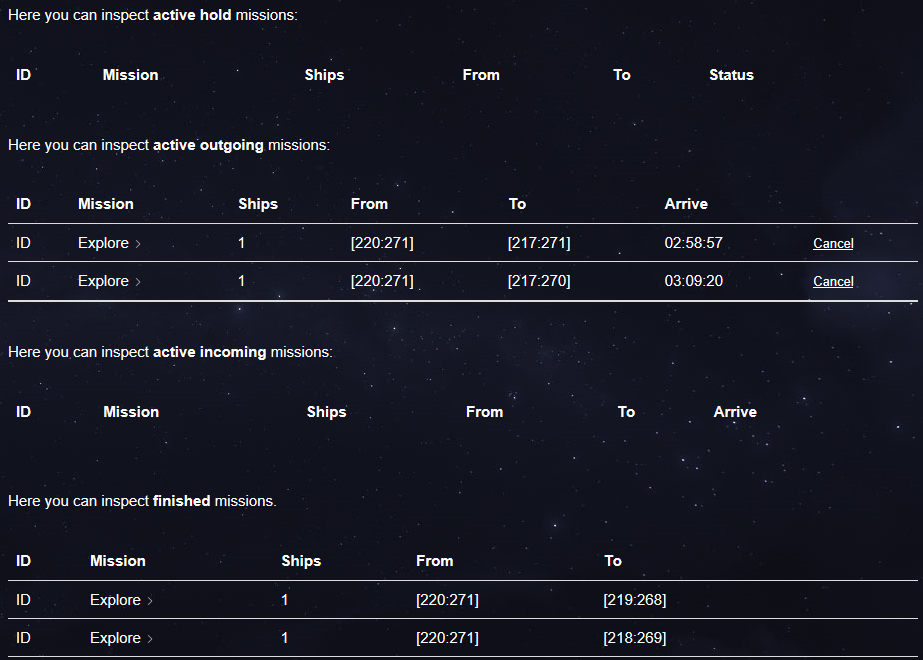Select arrival time 03:09:20

[693, 281]
